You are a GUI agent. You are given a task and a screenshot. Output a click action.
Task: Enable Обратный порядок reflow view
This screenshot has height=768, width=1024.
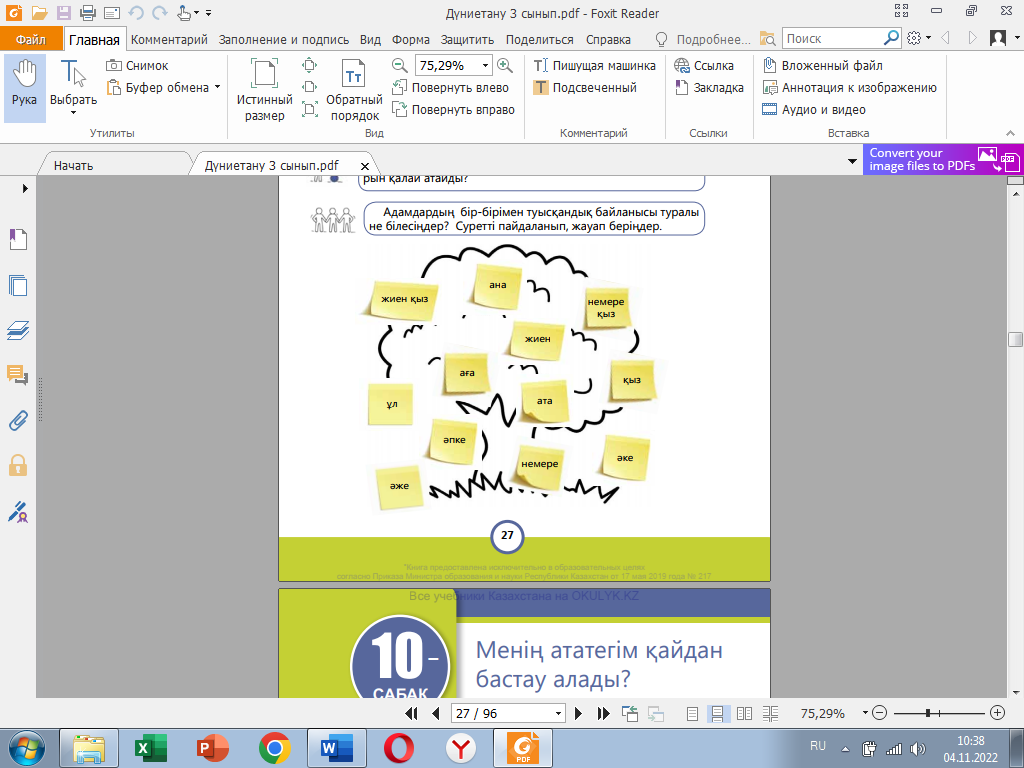(x=354, y=89)
